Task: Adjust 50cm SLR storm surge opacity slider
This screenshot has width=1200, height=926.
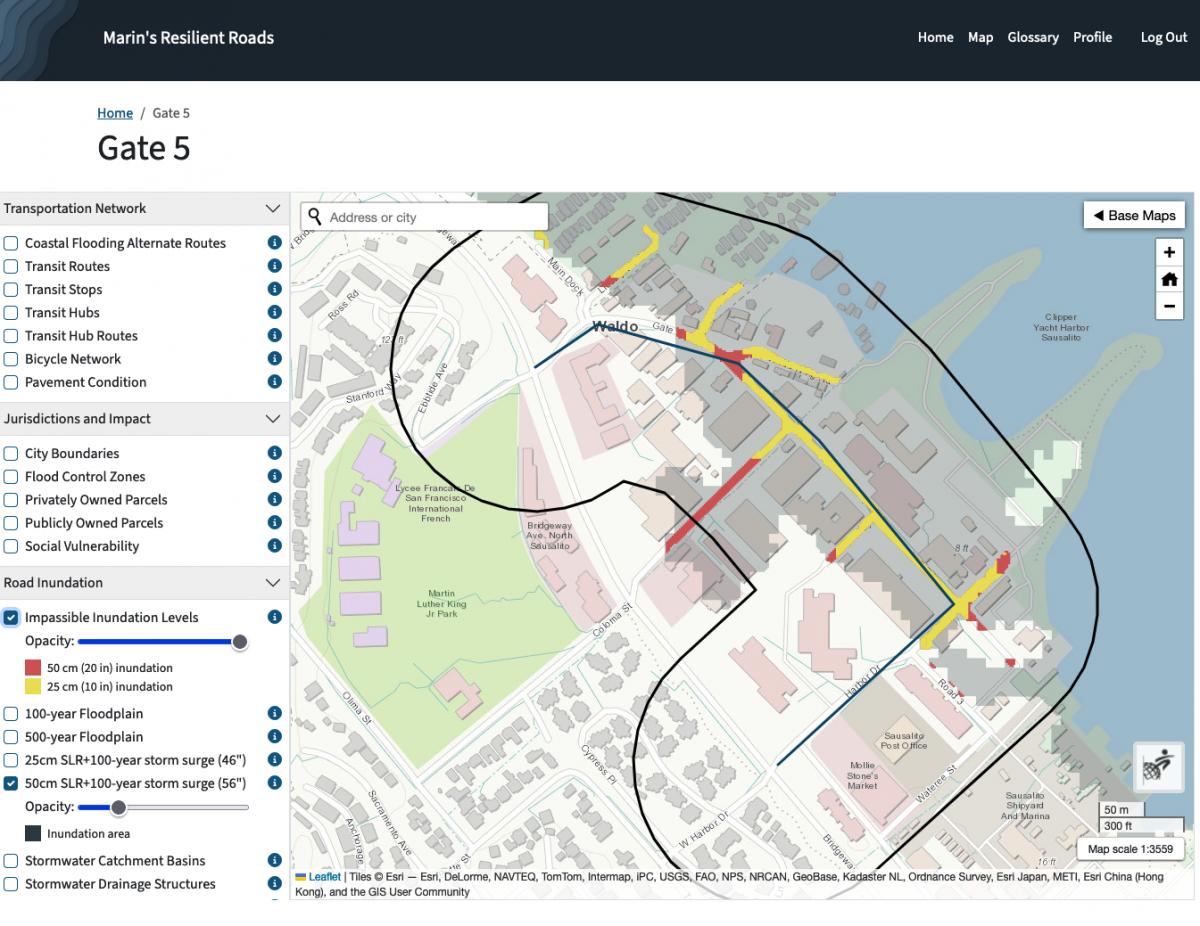Action: coord(163,807)
